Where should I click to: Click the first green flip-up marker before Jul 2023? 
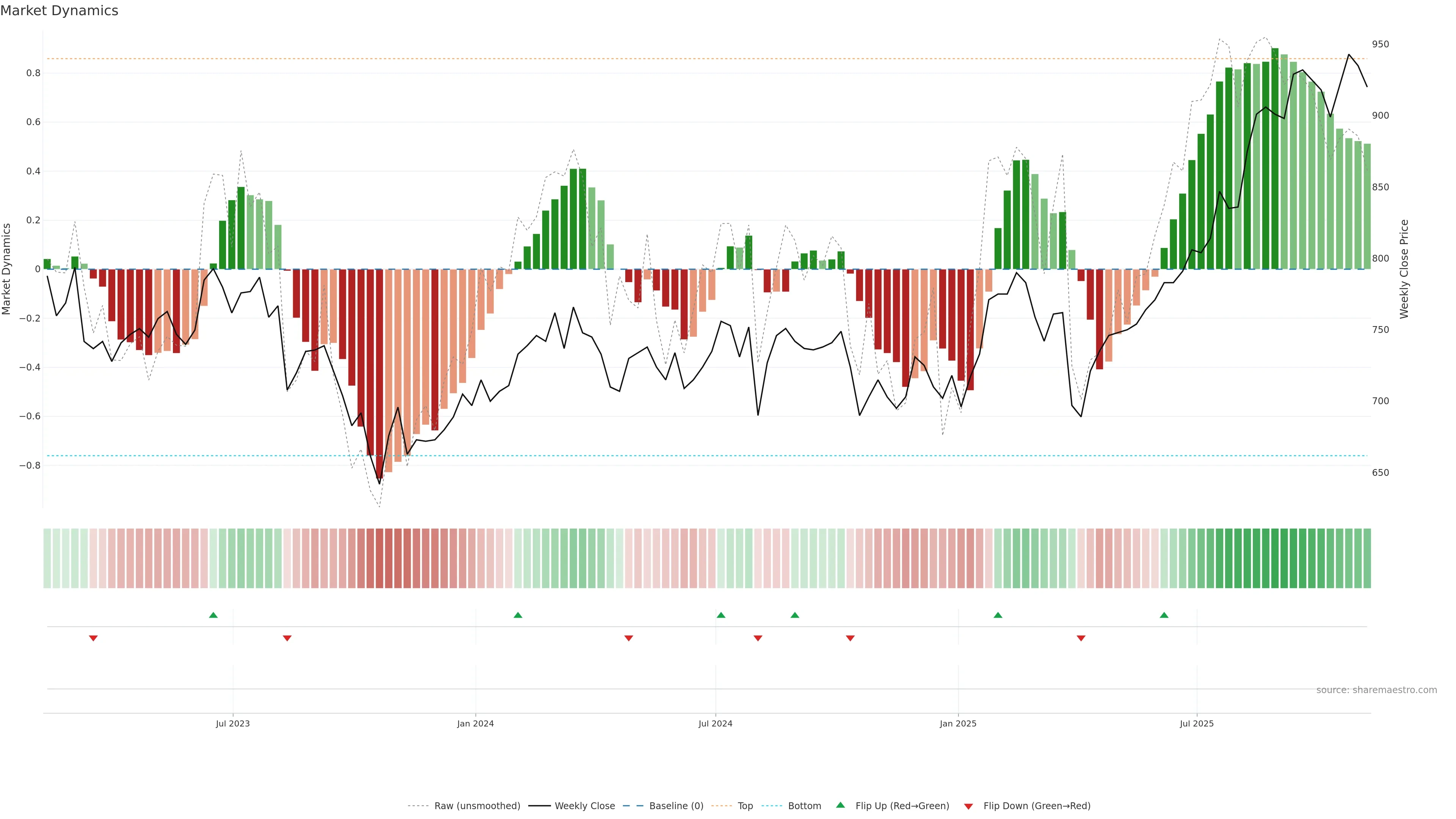[213, 615]
